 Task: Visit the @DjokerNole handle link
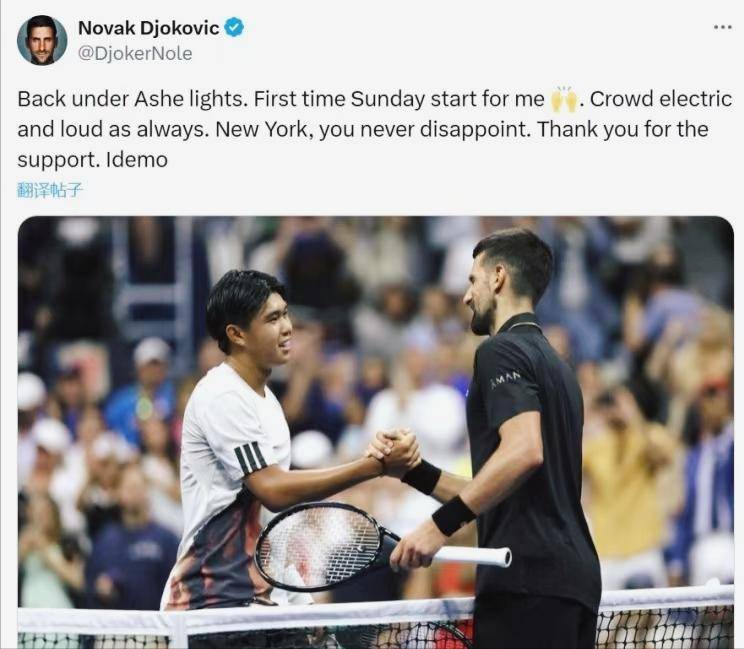[x=135, y=53]
